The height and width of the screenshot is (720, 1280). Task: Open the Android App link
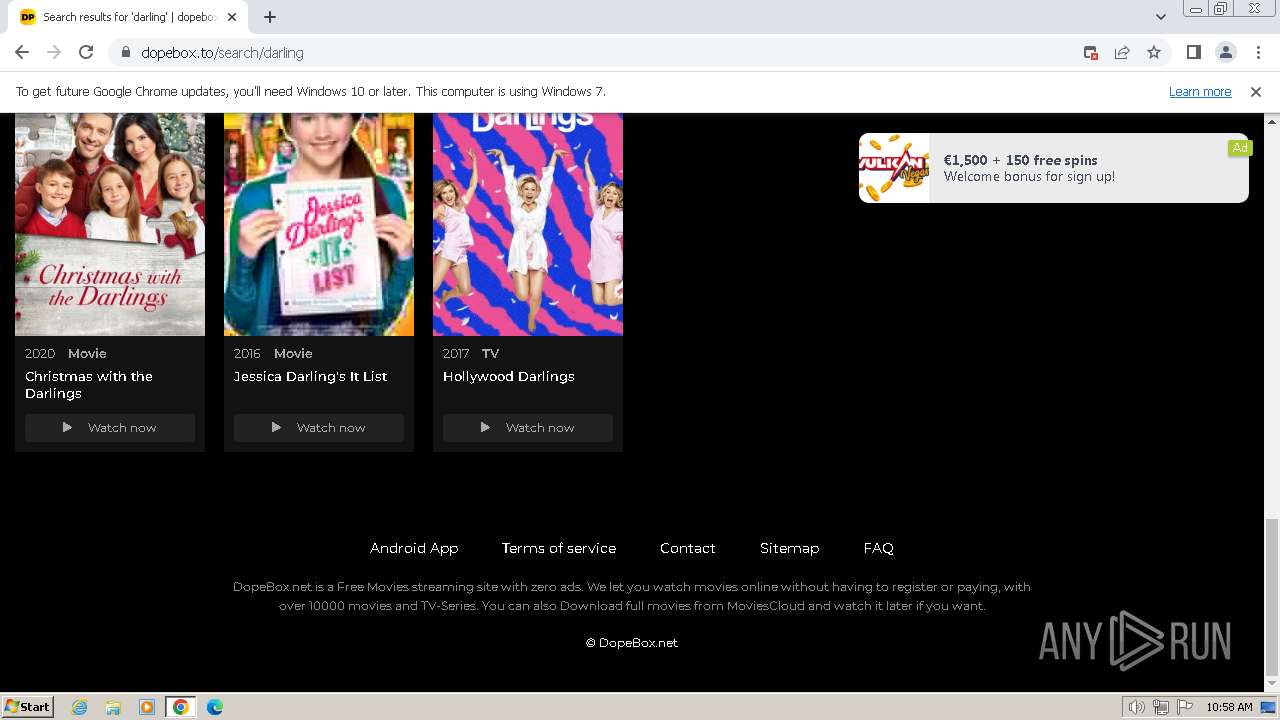[x=414, y=548]
